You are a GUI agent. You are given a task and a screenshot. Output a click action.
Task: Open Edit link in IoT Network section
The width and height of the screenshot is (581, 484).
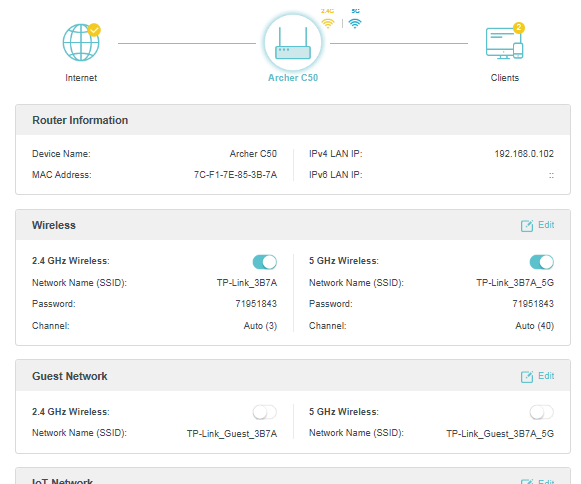click(x=546, y=481)
